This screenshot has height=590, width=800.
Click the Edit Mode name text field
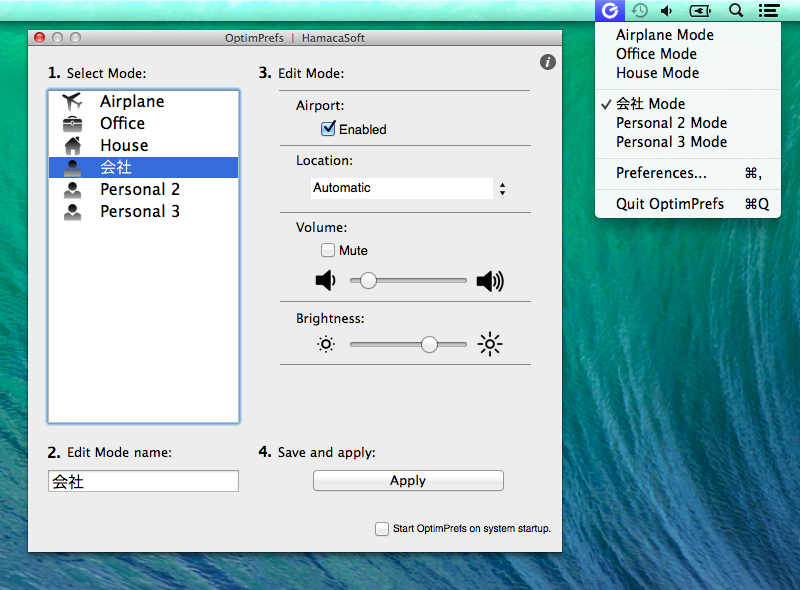click(x=143, y=481)
